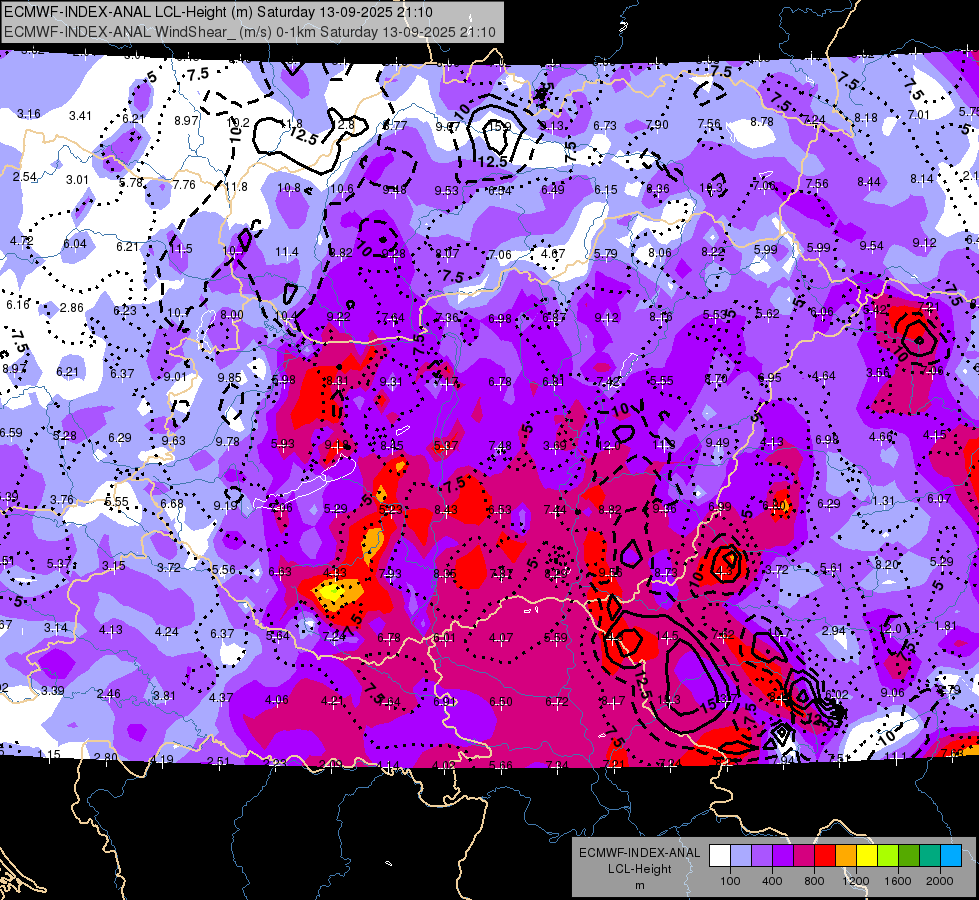Click the orange legend color swatch
Screen dimensions: 979x900
pos(846,856)
